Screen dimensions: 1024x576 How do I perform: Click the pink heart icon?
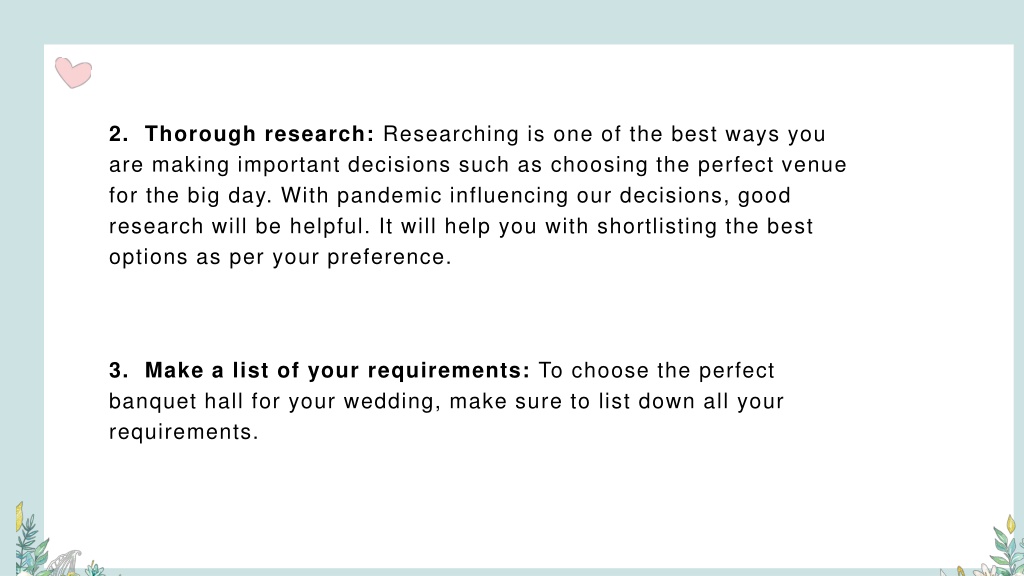tap(73, 72)
